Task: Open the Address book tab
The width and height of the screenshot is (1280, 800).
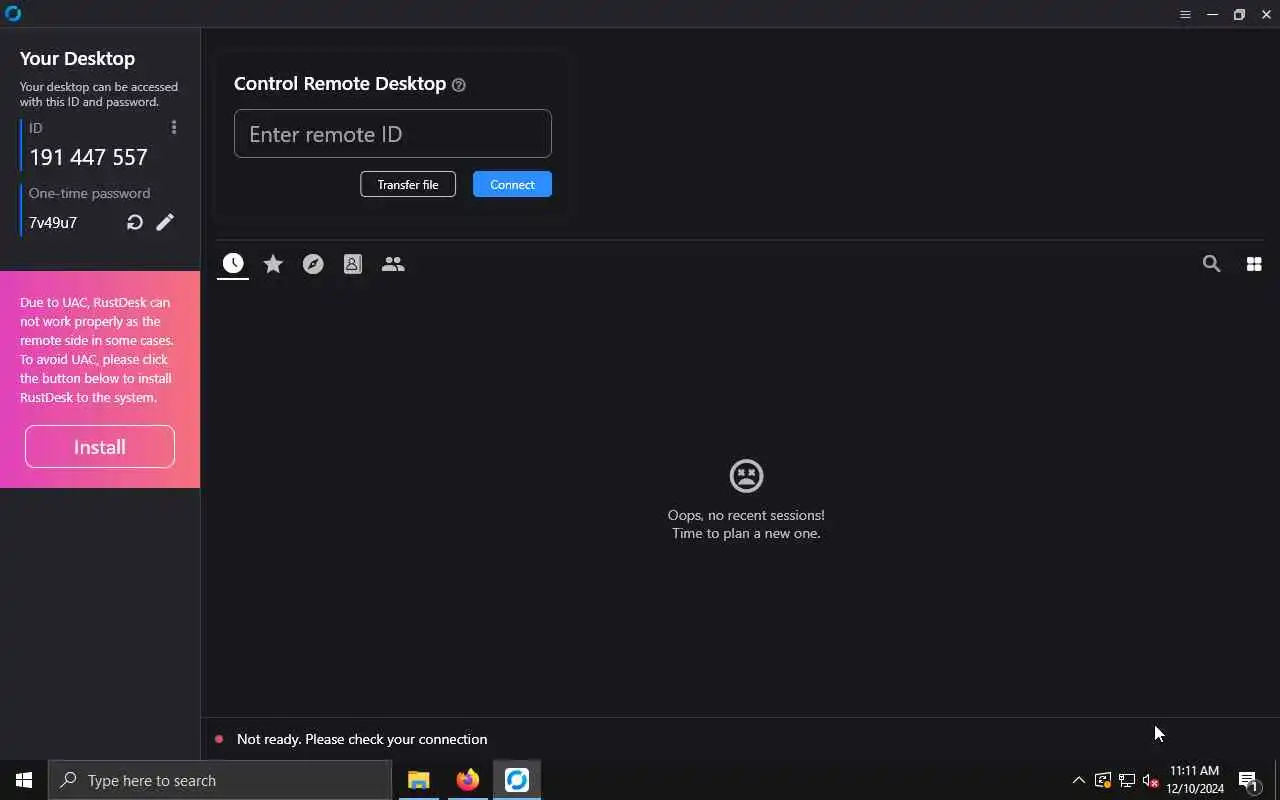Action: click(352, 263)
